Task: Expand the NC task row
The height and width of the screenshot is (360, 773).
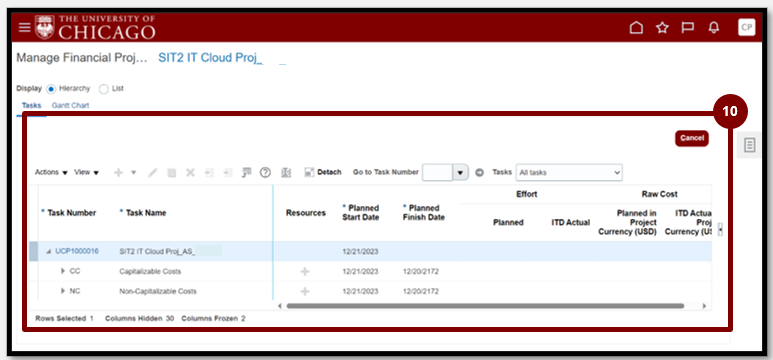Action: point(63,291)
